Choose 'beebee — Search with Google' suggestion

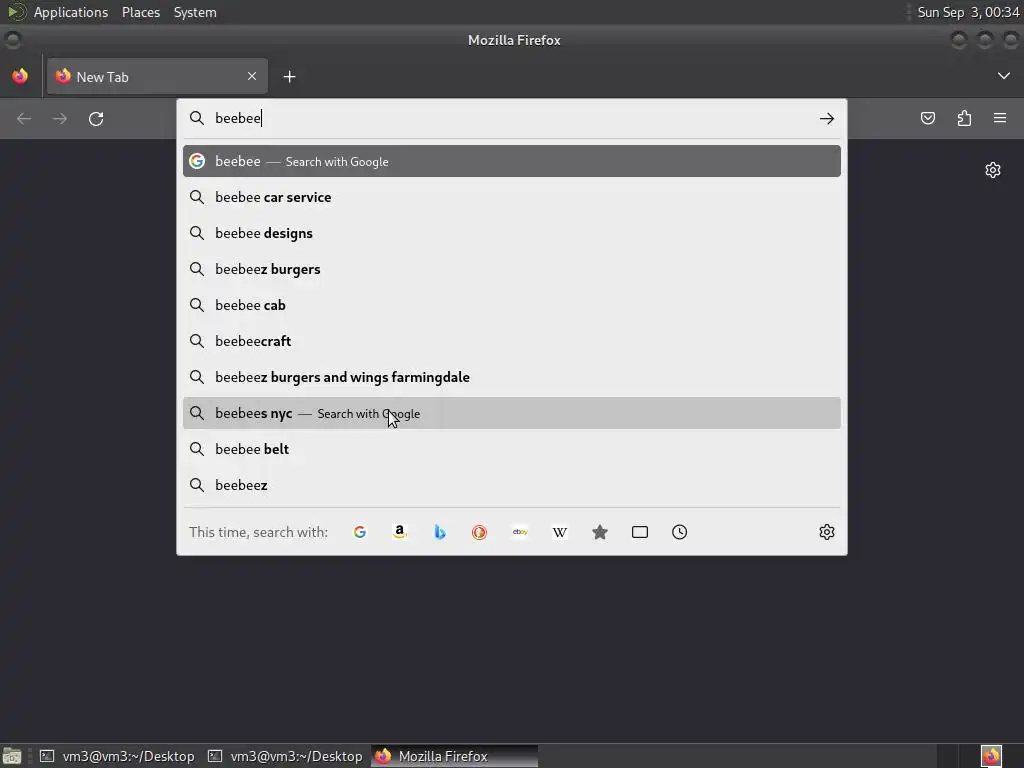pyautogui.click(x=512, y=161)
